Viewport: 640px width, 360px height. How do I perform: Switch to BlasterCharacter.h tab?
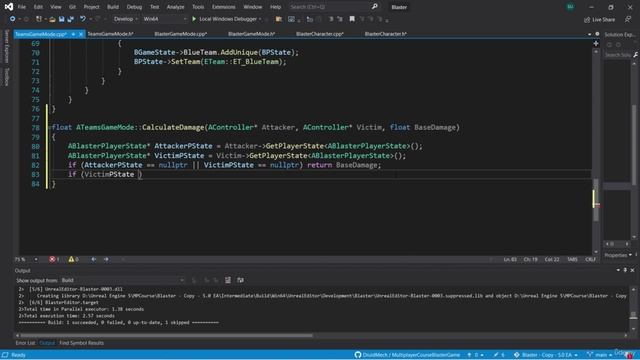[x=386, y=34]
